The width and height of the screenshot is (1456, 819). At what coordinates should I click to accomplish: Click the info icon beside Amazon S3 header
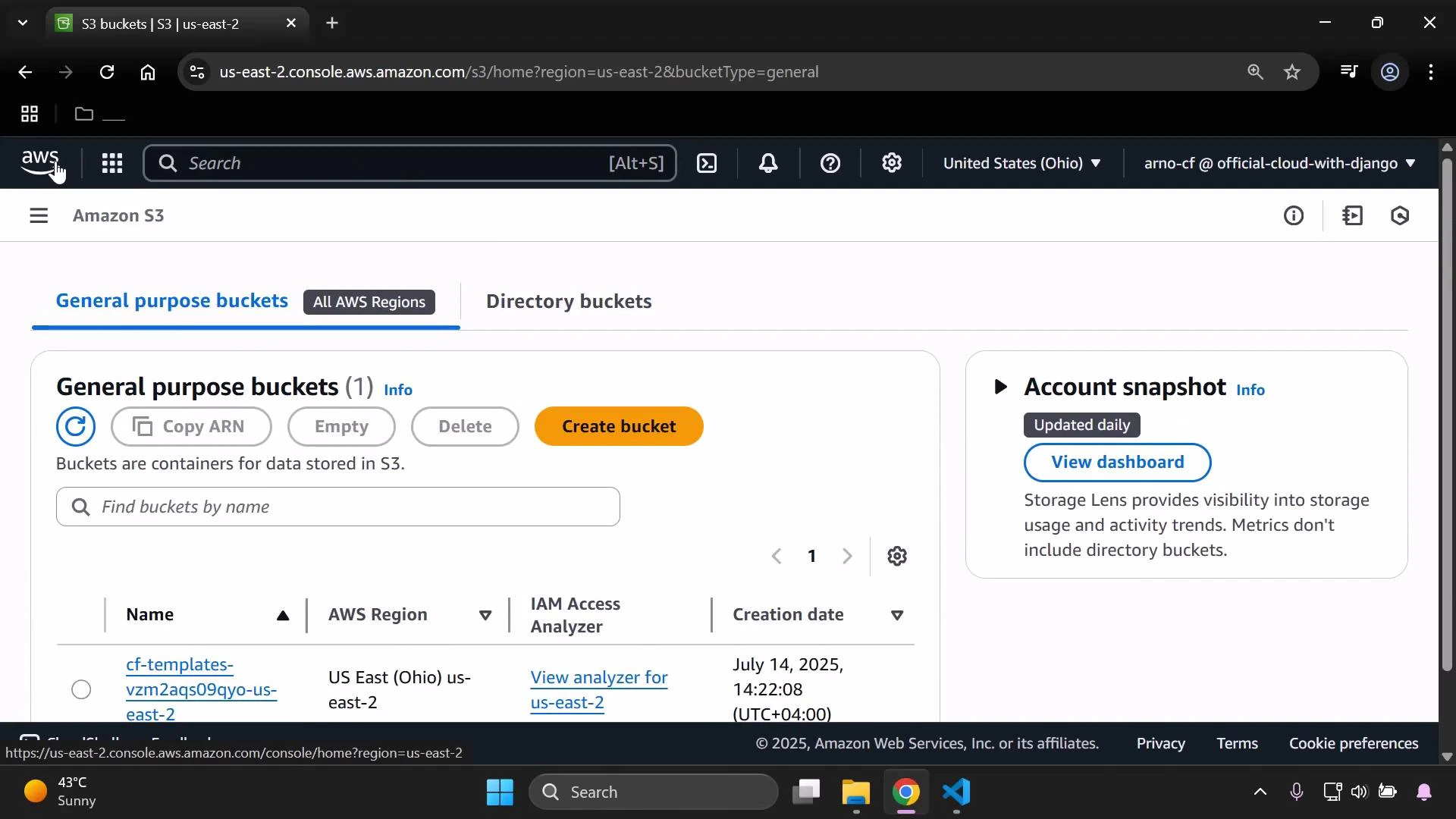point(1294,216)
